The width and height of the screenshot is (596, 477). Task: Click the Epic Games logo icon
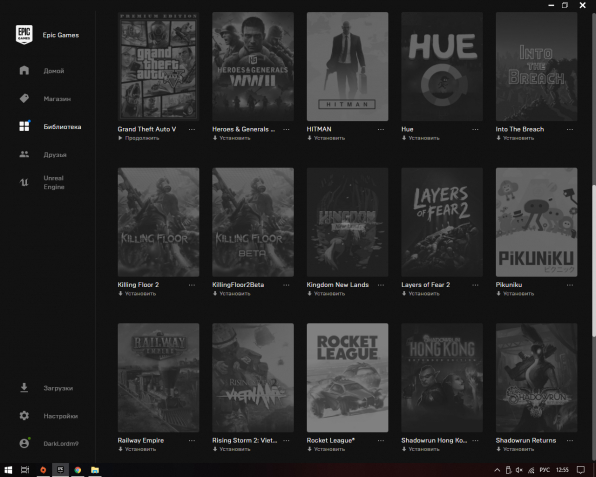pyautogui.click(x=24, y=35)
